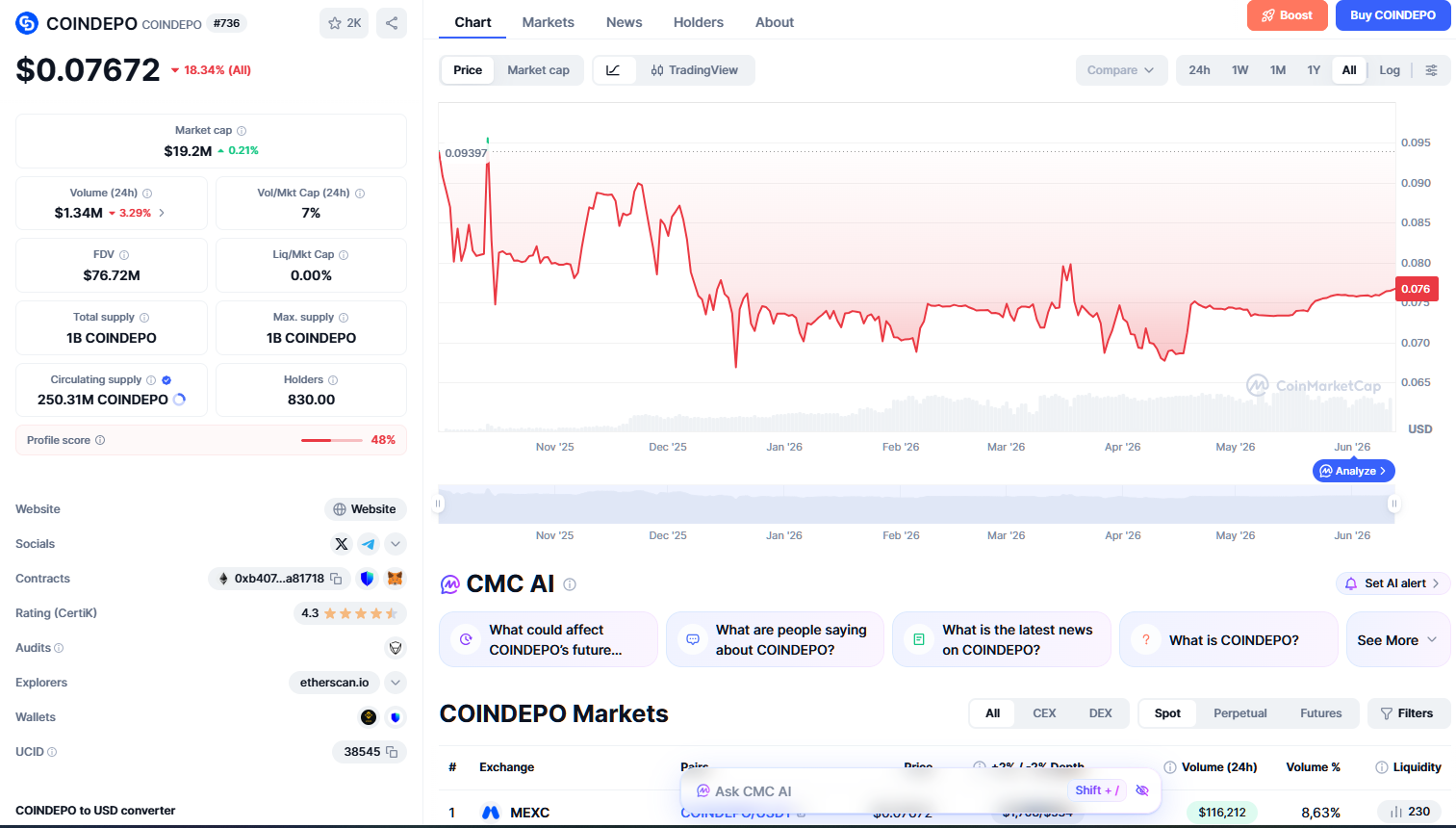Open chart settings sliders icon

click(x=1431, y=70)
